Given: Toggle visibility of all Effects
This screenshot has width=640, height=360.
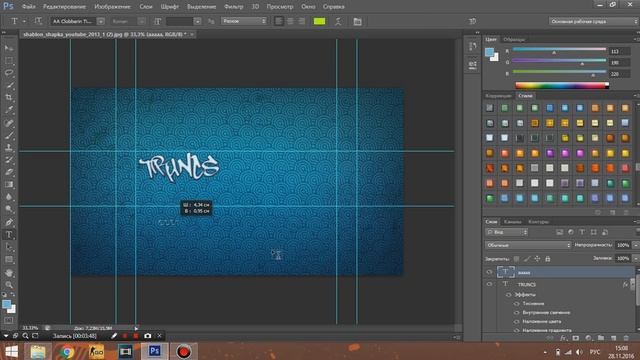Looking at the screenshot, I should [509, 294].
